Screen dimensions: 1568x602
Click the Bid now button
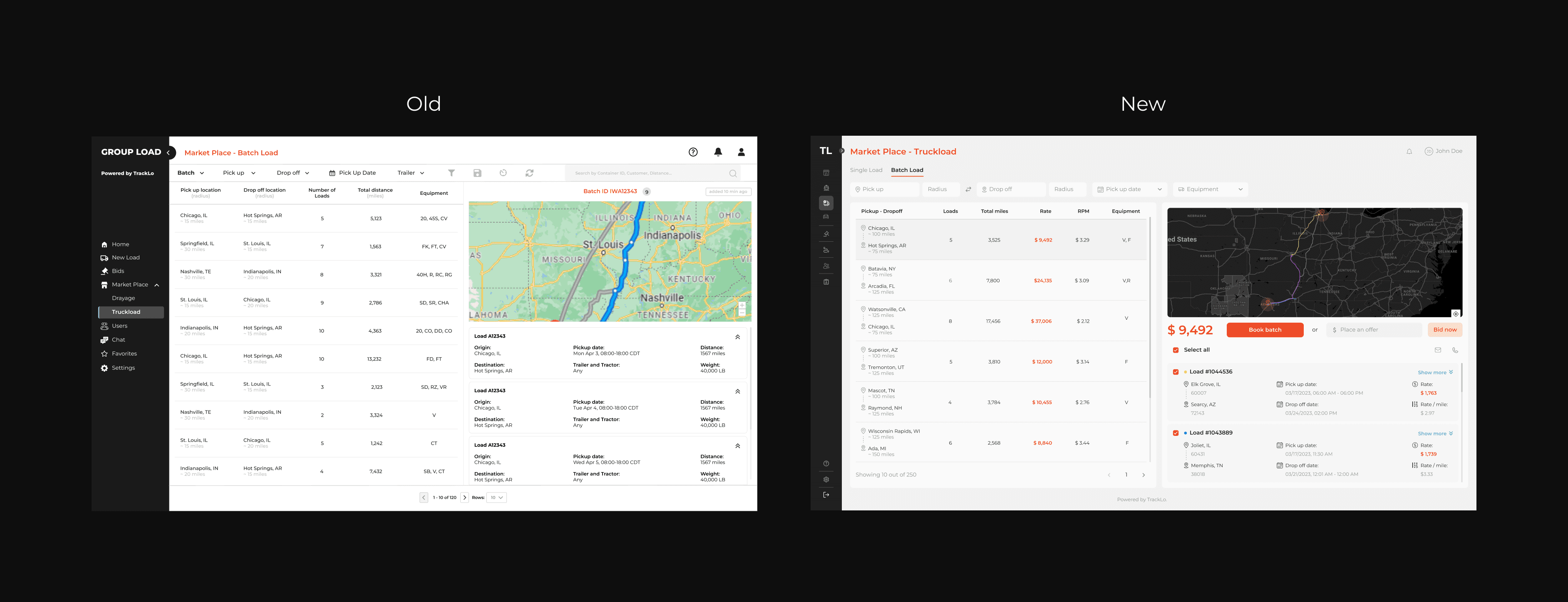[x=1444, y=330]
